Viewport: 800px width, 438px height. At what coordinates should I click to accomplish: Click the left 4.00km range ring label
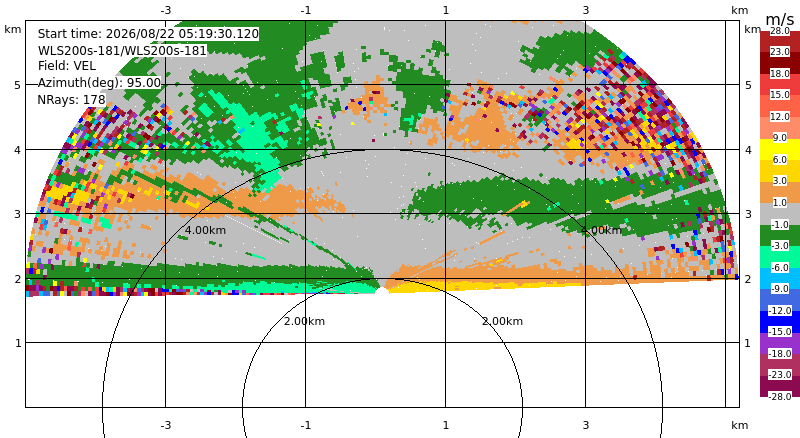205,230
